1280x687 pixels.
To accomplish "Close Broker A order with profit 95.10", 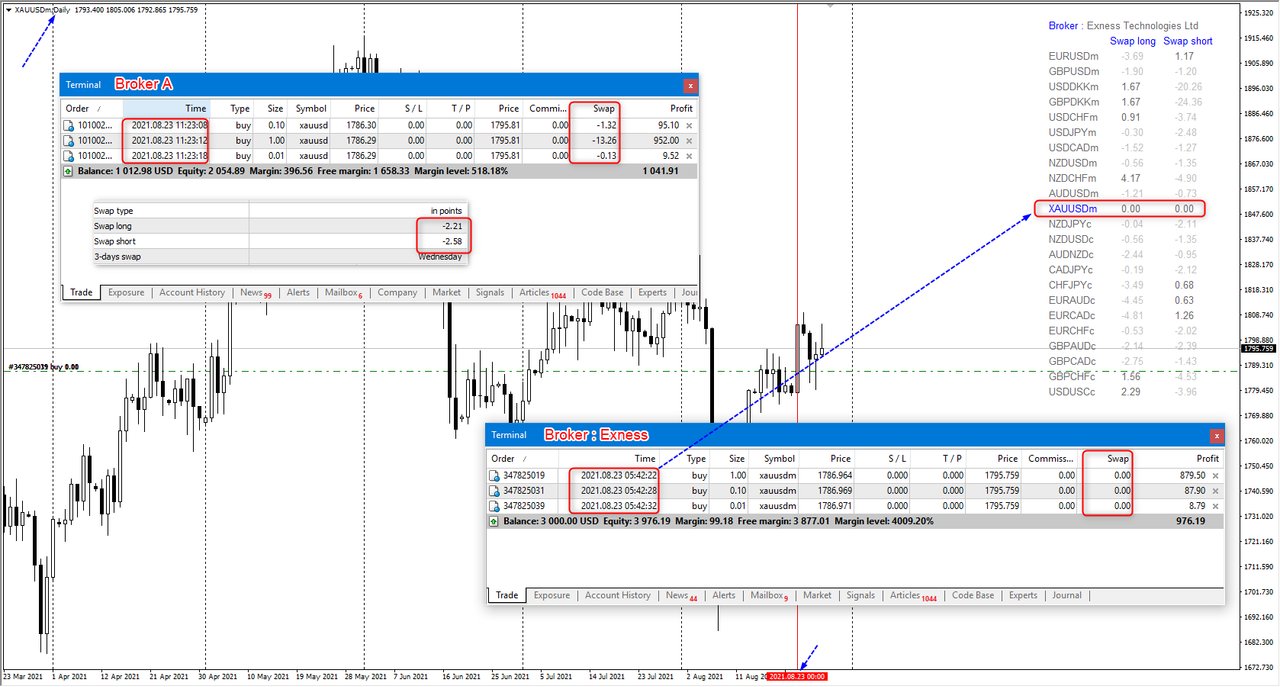I will click(x=688, y=126).
